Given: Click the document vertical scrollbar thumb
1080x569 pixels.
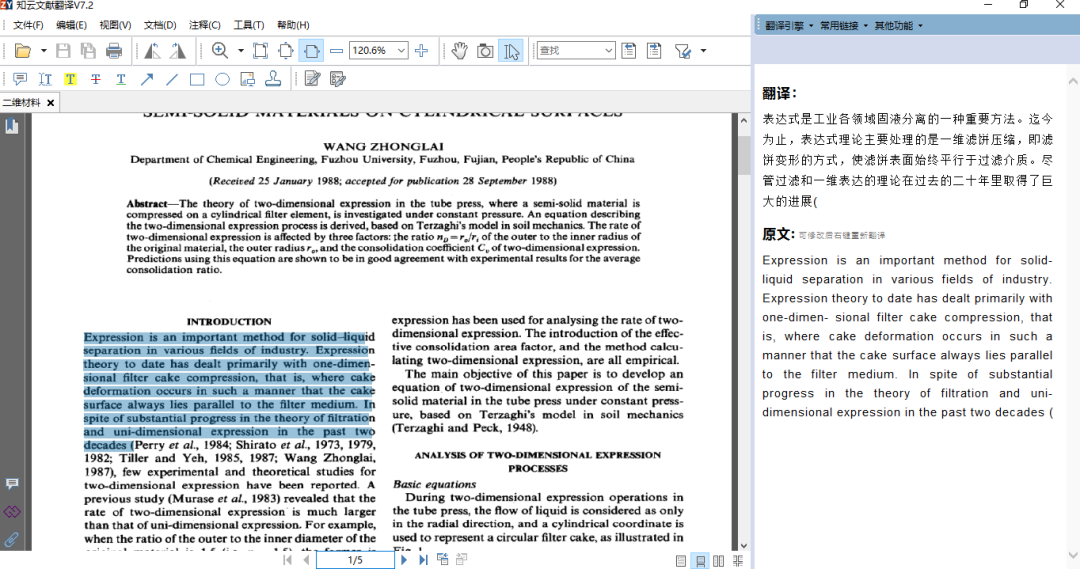Looking at the screenshot, I should click(744, 156).
